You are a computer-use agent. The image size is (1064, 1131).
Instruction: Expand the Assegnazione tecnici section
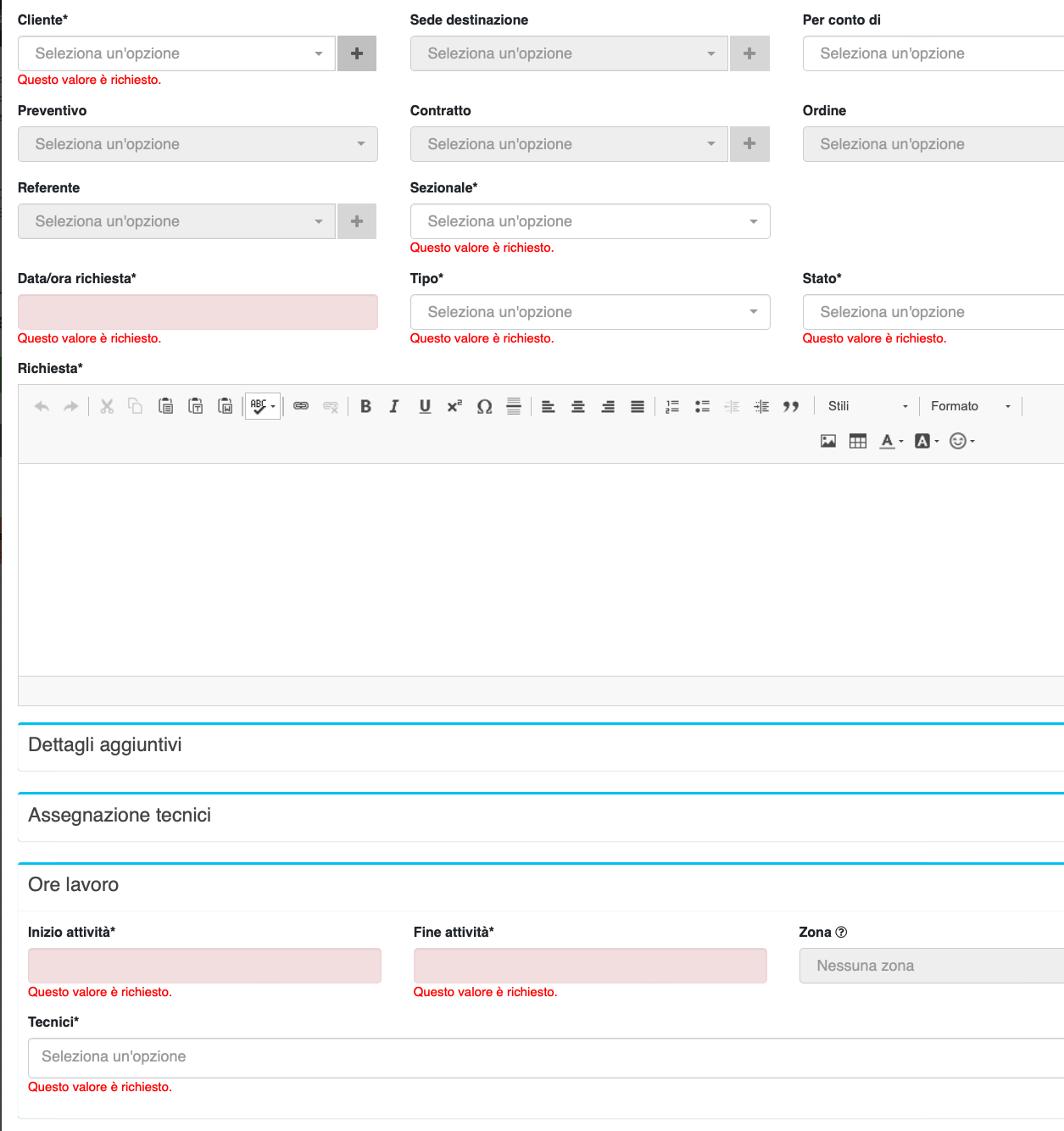click(119, 816)
